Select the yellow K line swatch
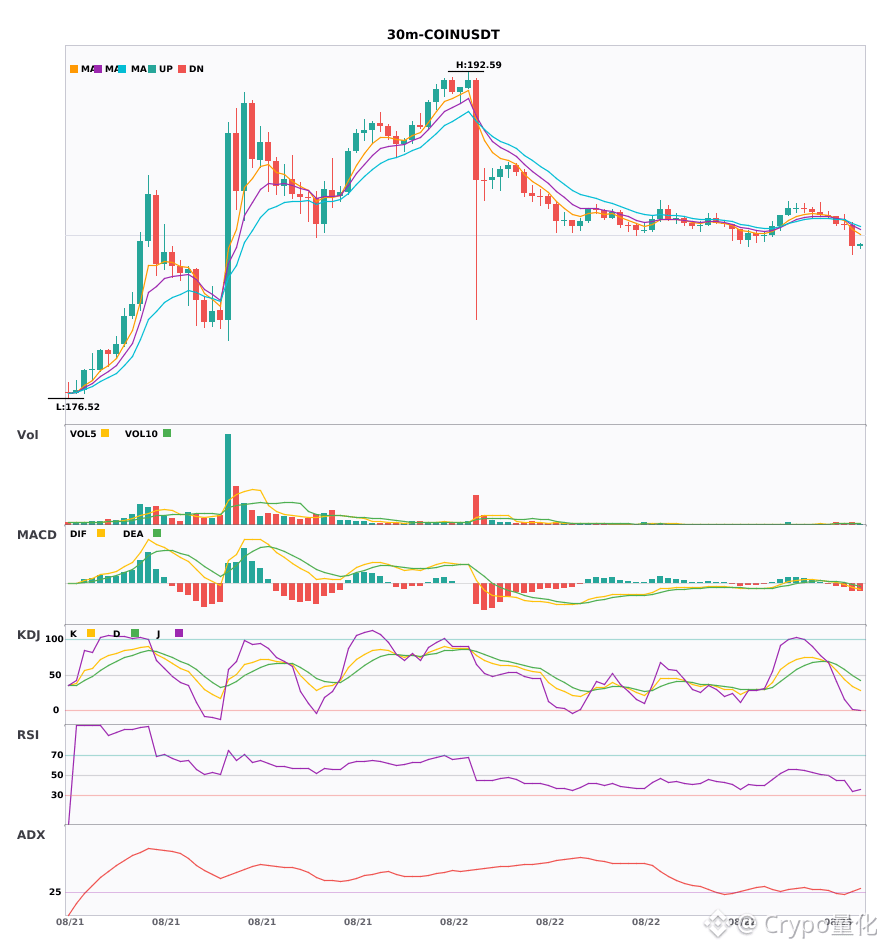Viewport: 885px width, 950px height. pos(91,633)
